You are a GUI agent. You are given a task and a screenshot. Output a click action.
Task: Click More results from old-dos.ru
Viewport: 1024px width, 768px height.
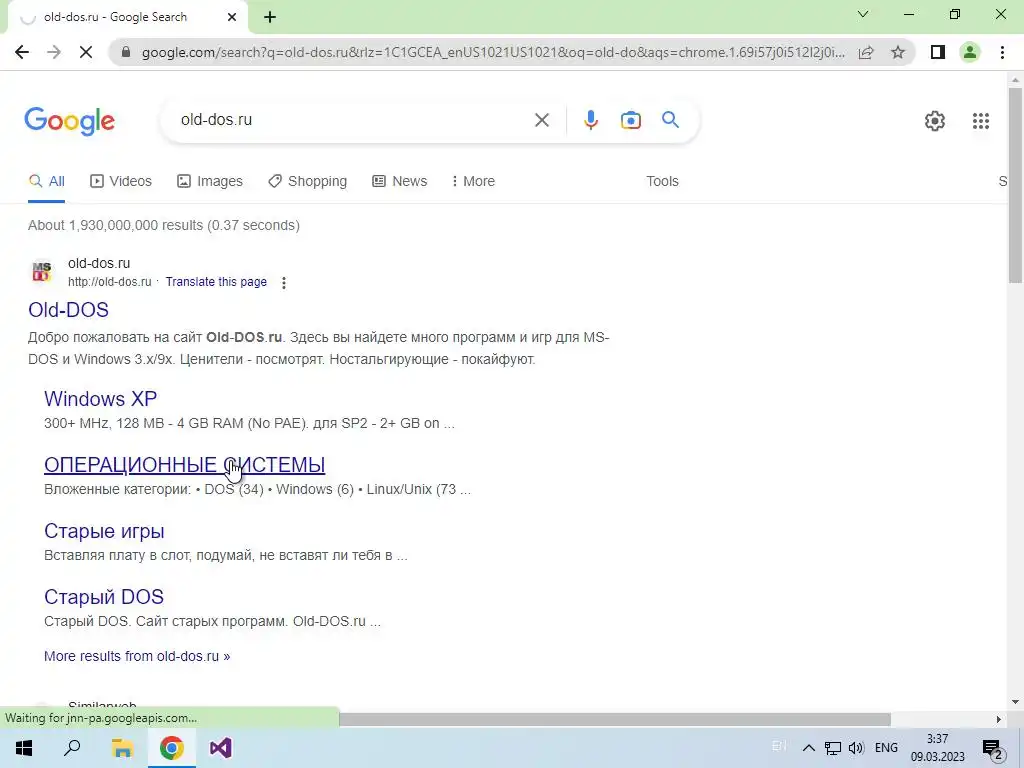(x=137, y=656)
